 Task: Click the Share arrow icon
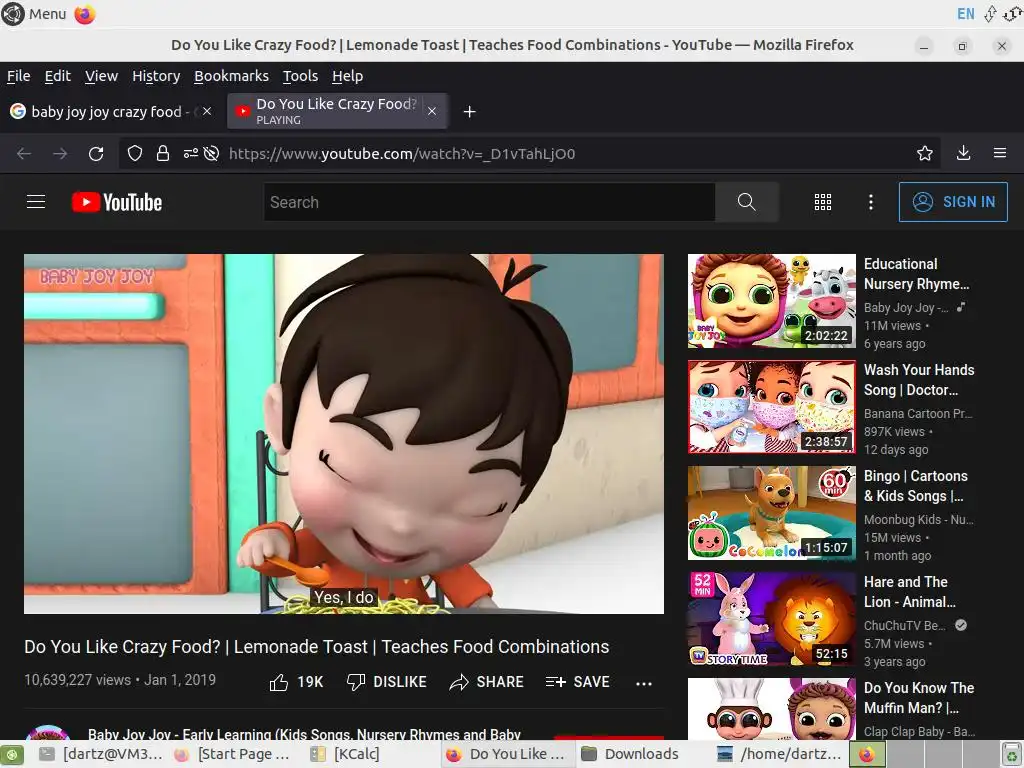pos(459,682)
